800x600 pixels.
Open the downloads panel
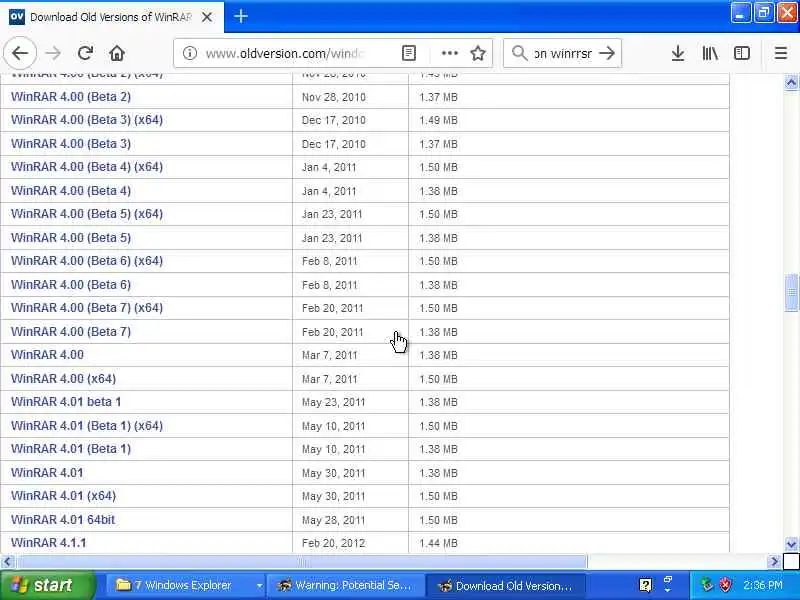click(x=678, y=53)
